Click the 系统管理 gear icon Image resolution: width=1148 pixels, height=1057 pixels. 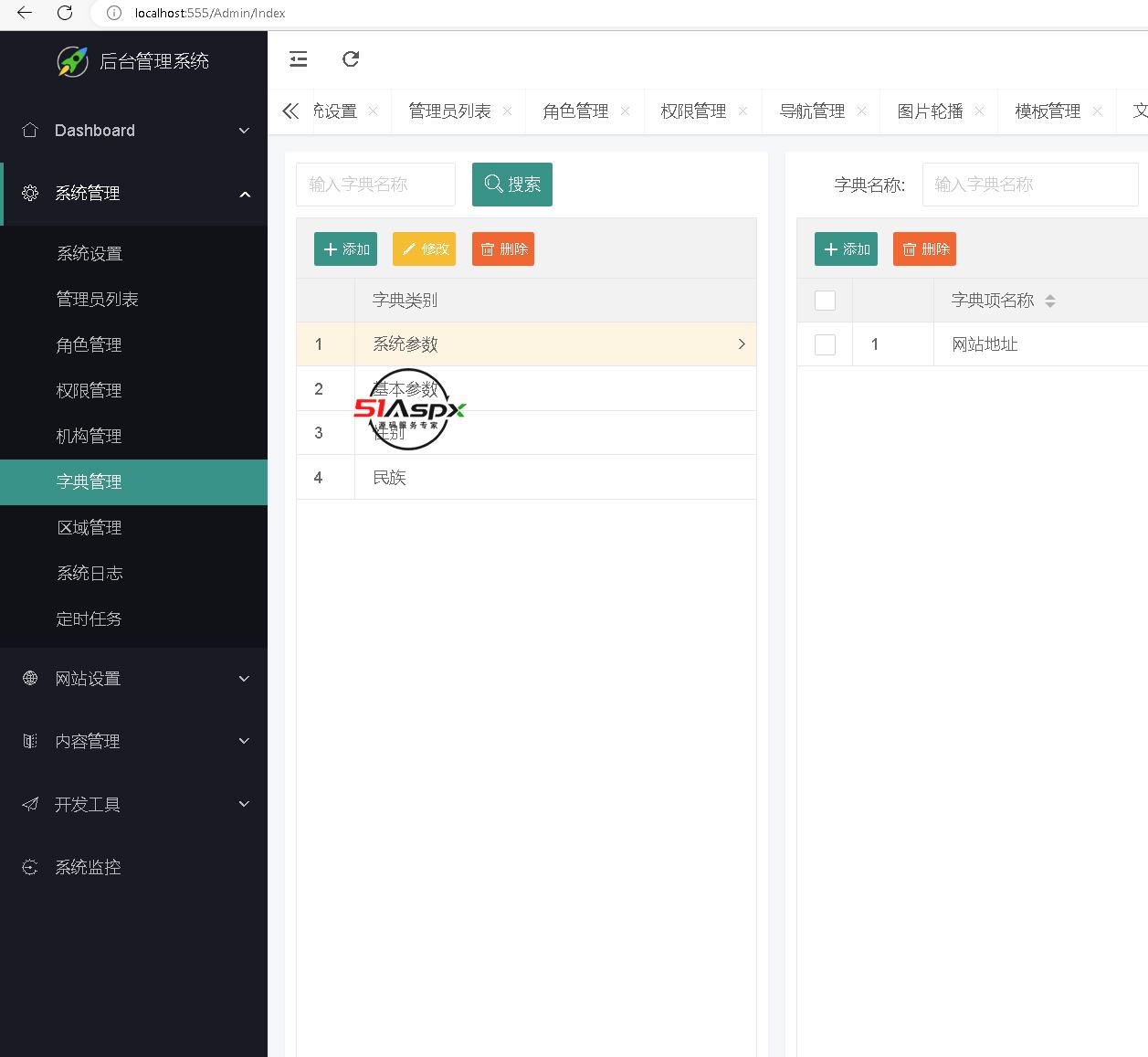coord(30,193)
